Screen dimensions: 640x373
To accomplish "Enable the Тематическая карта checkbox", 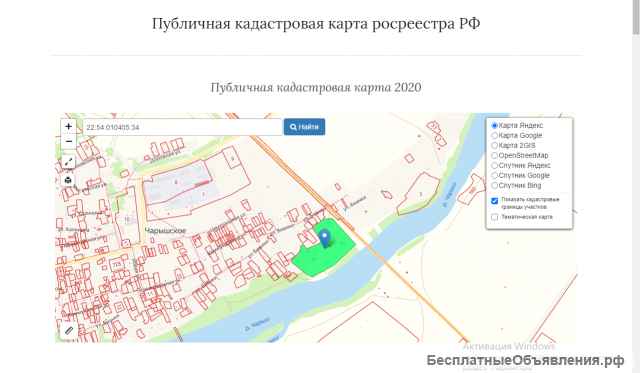I will point(494,217).
